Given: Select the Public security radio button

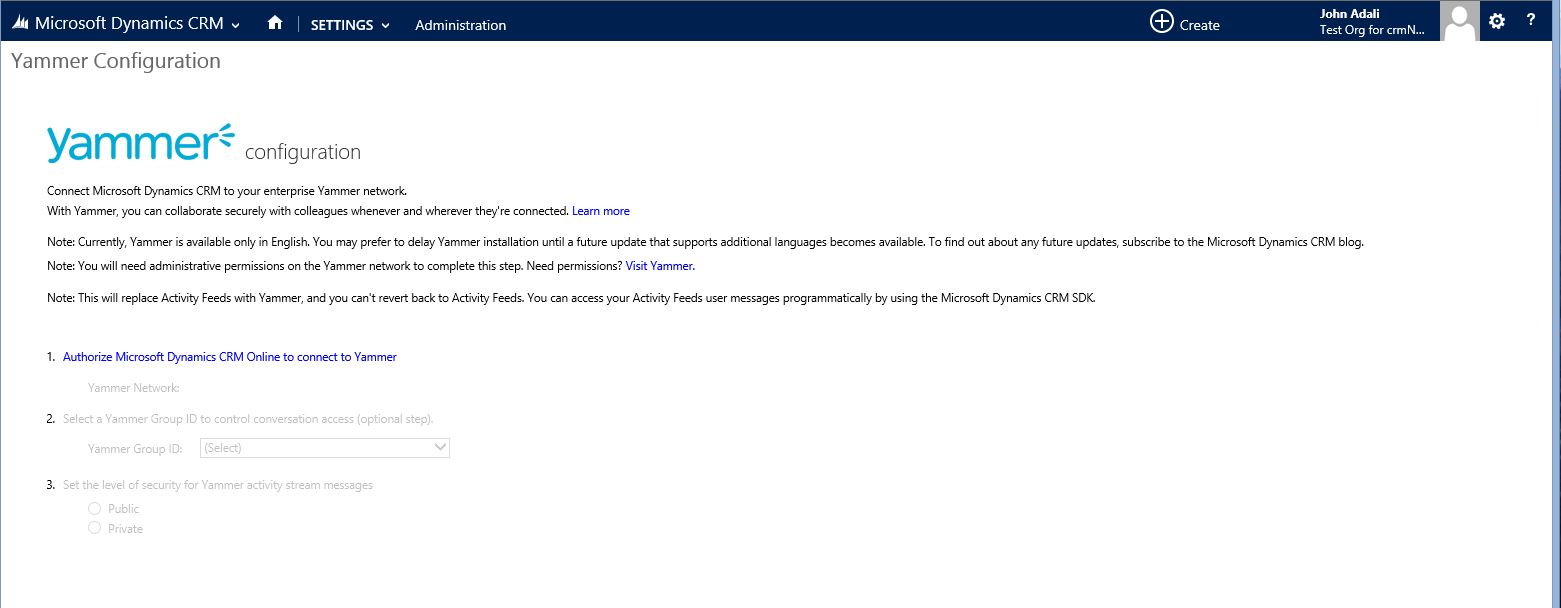Looking at the screenshot, I should pyautogui.click(x=95, y=508).
